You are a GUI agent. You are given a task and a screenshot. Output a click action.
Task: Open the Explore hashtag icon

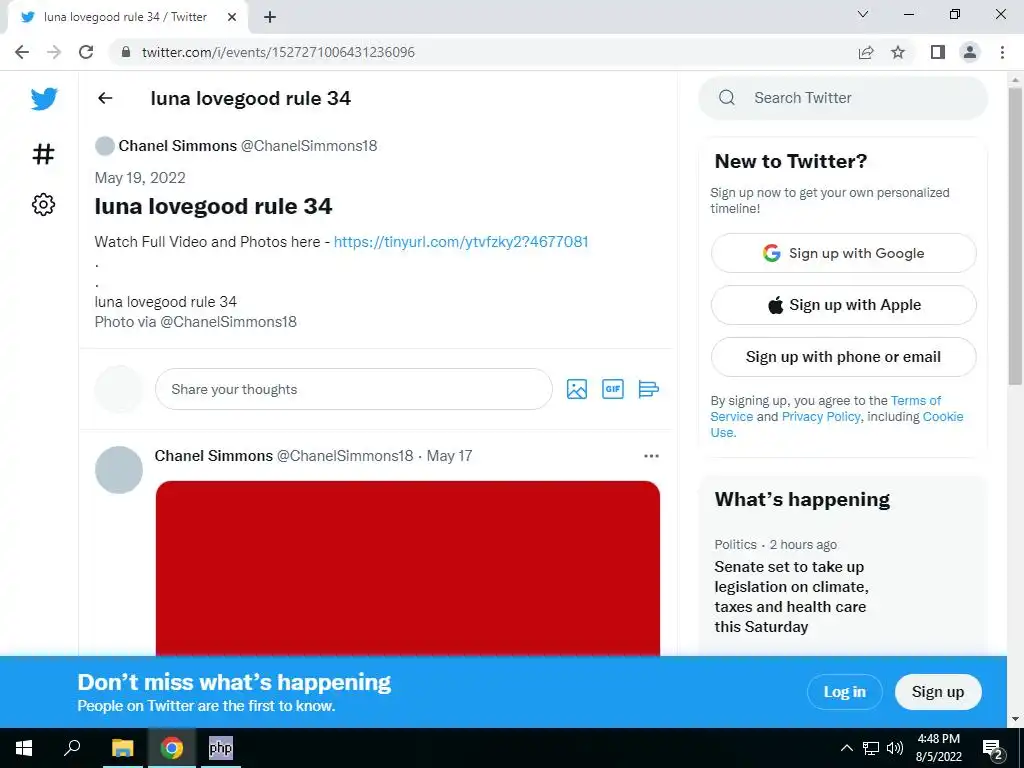(43, 154)
